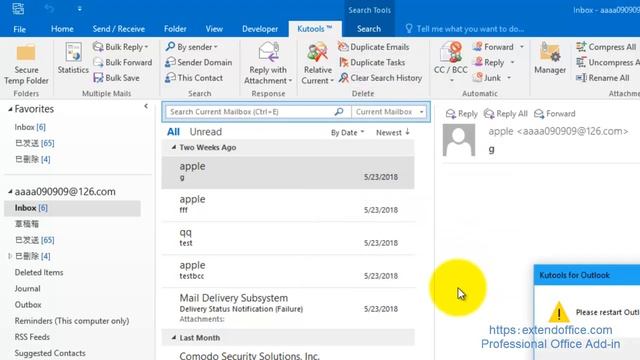Viewport: 640px width, 360px height.
Task: Click the automatic Forward icon
Action: pyautogui.click(x=478, y=47)
